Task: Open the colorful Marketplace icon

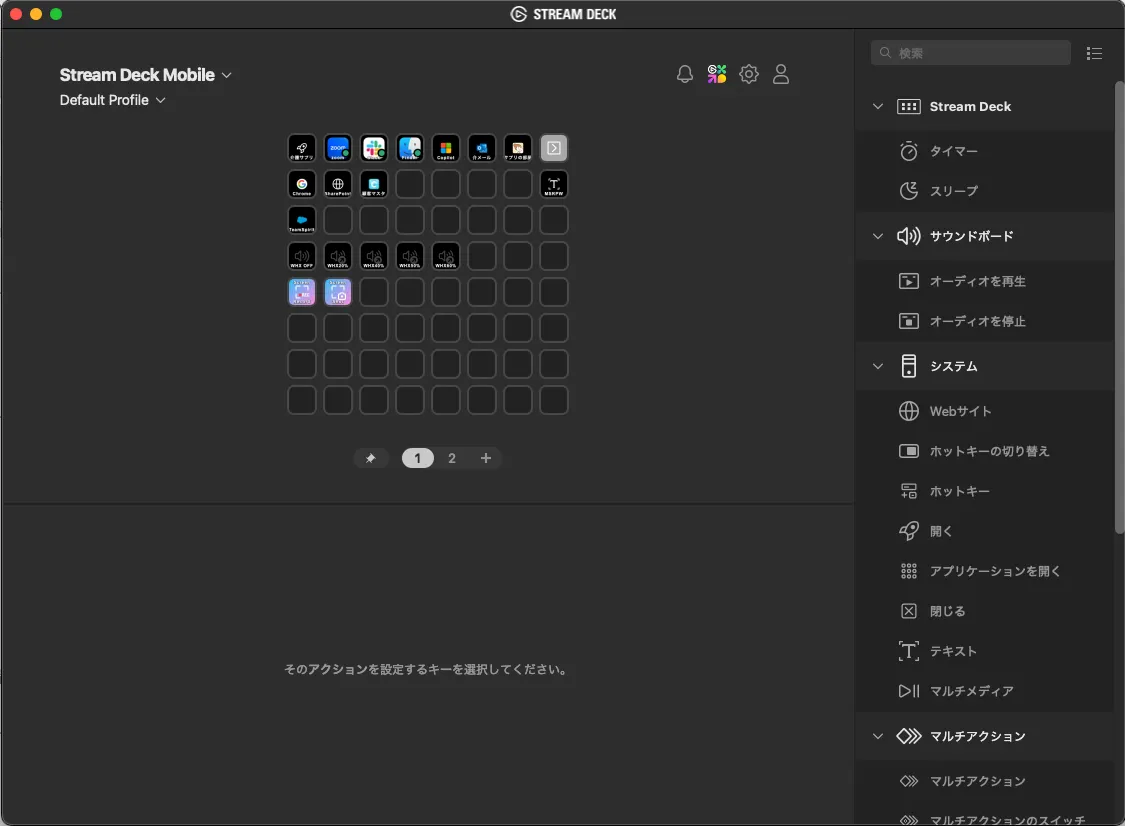Action: pos(717,74)
